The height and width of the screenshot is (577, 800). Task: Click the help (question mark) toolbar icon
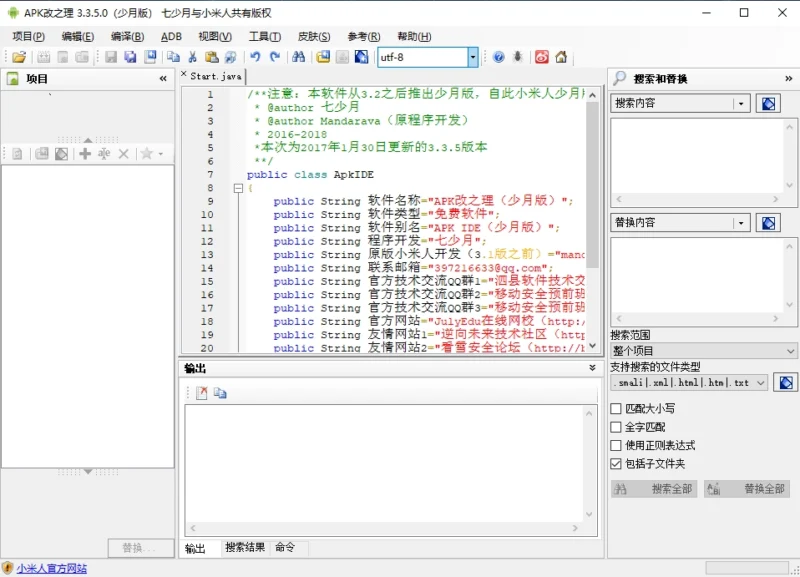click(495, 57)
